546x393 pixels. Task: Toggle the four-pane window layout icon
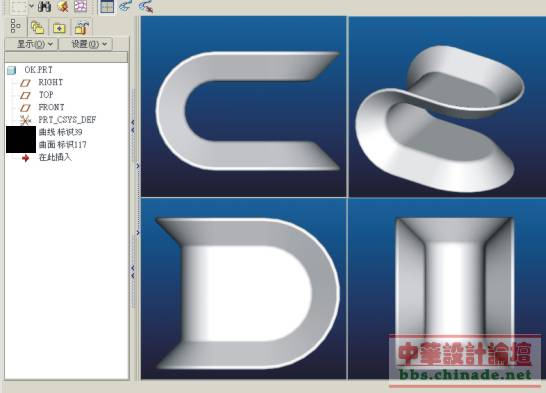[107, 6]
